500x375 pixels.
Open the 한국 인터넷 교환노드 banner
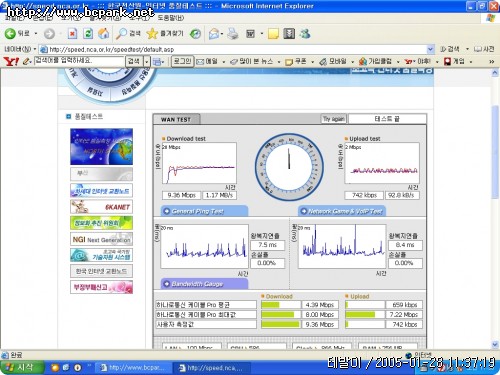101,271
